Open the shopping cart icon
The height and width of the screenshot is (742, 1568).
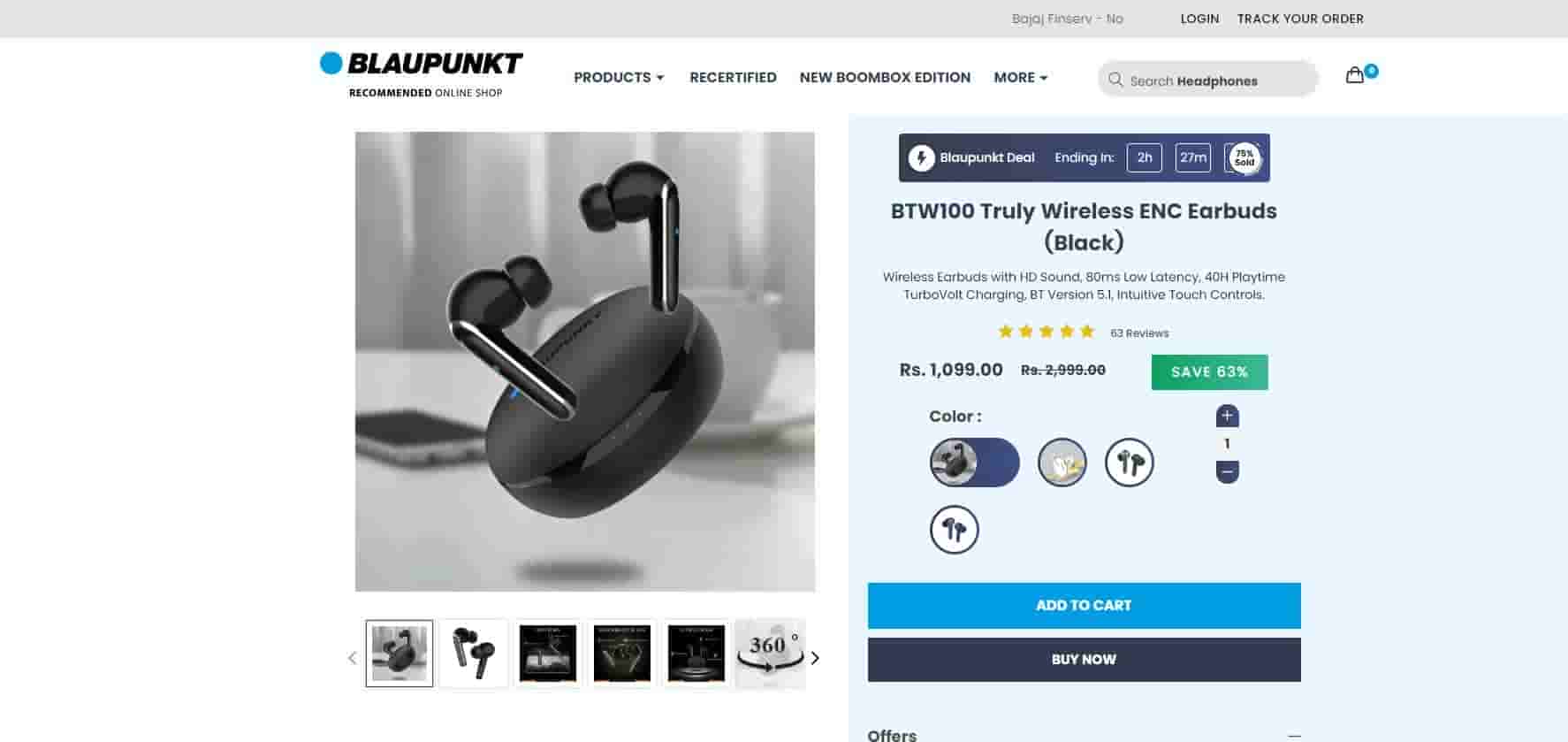tap(1355, 75)
